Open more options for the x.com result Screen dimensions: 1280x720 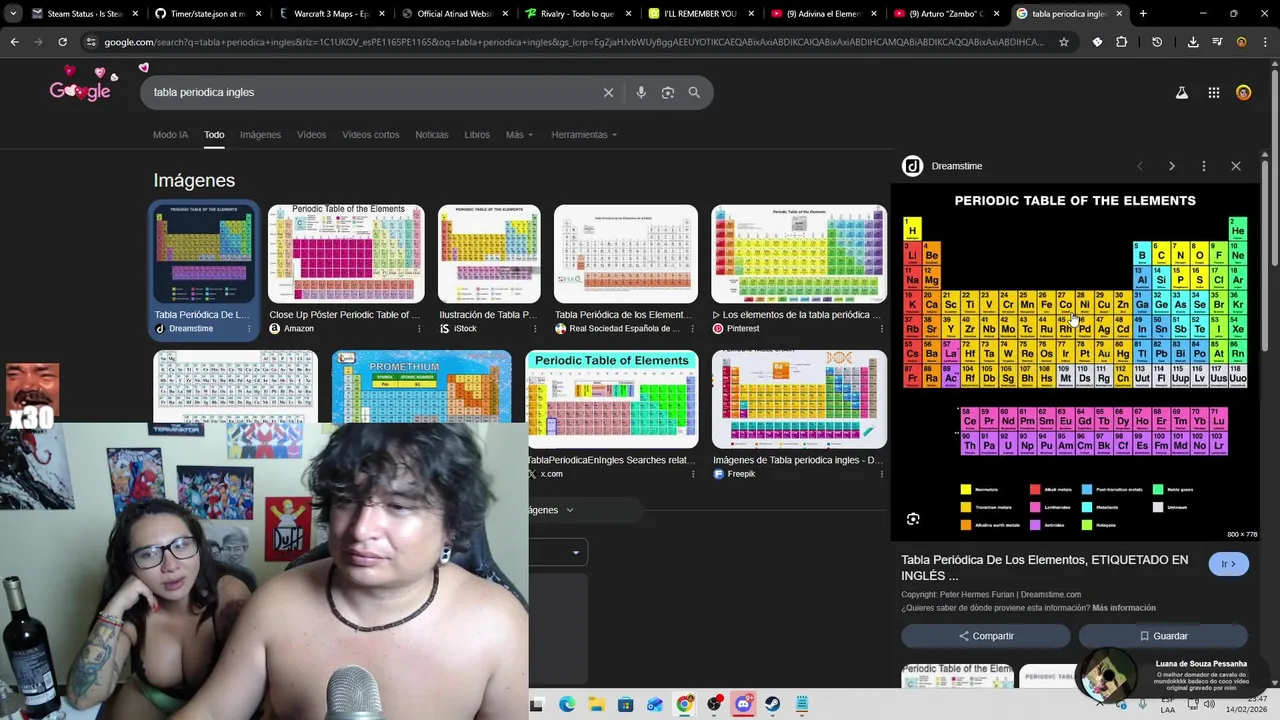[692, 474]
